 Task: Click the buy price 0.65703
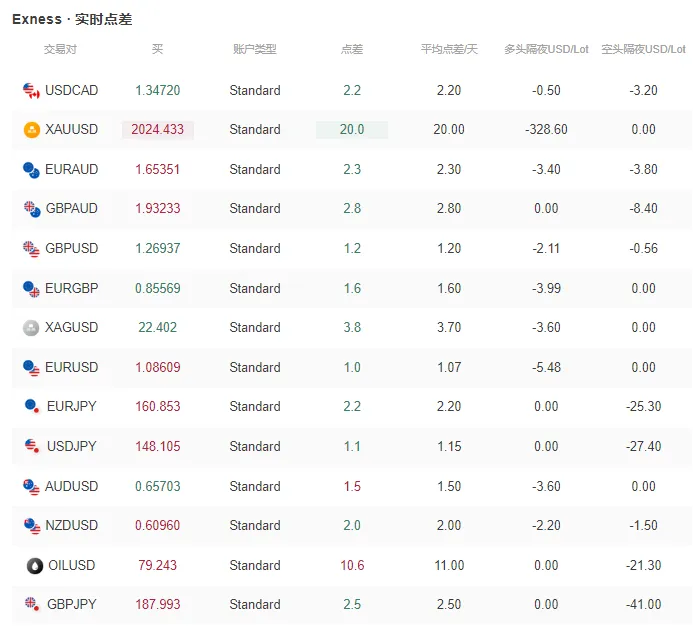[158, 487]
